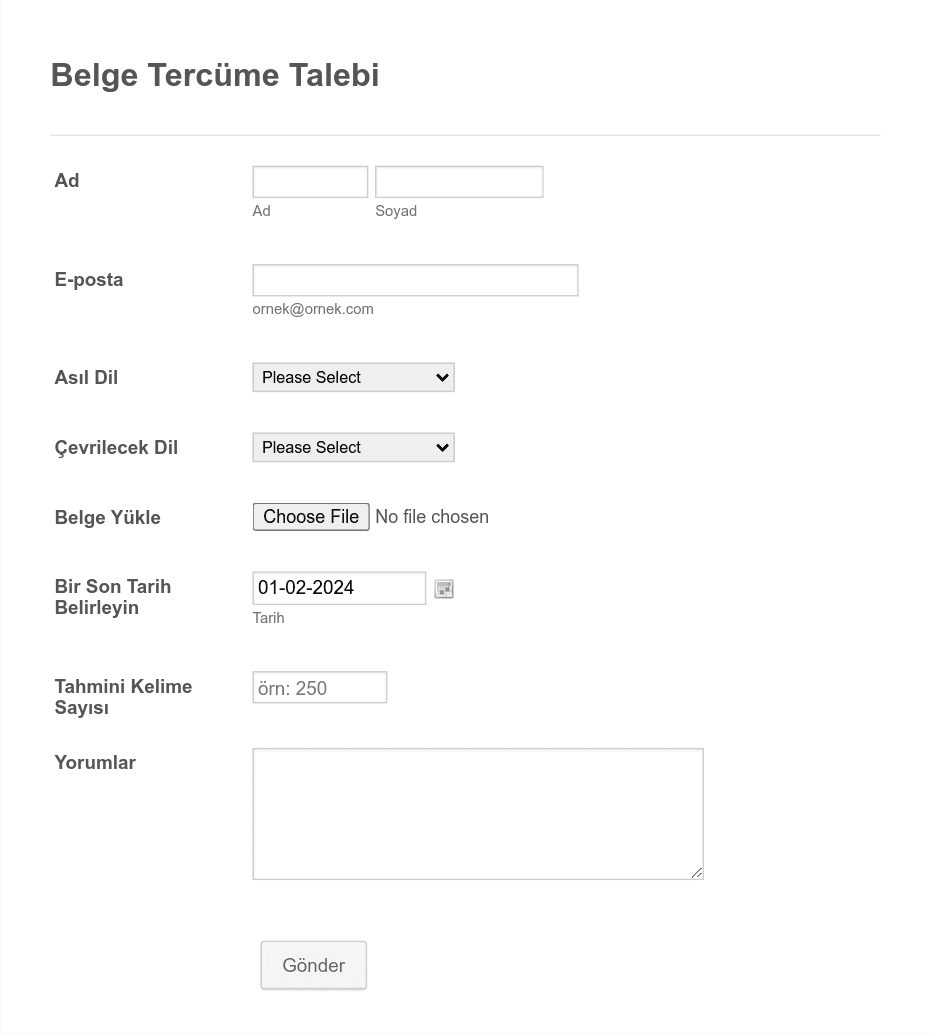This screenshot has height=1034, width=930.
Task: Click the Çevrilecek Dil dropdown arrow
Action: pyautogui.click(x=443, y=447)
